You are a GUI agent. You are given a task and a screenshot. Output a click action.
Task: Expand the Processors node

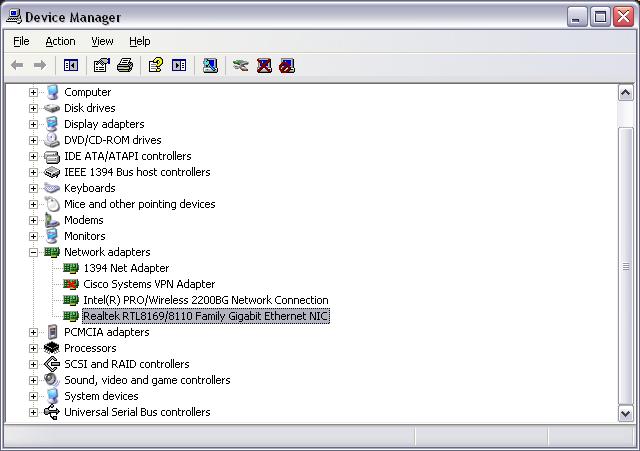coord(33,348)
